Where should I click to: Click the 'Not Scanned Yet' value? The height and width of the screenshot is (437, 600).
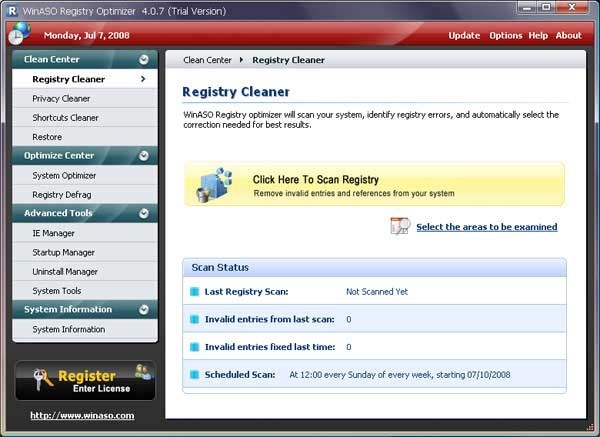[377, 292]
